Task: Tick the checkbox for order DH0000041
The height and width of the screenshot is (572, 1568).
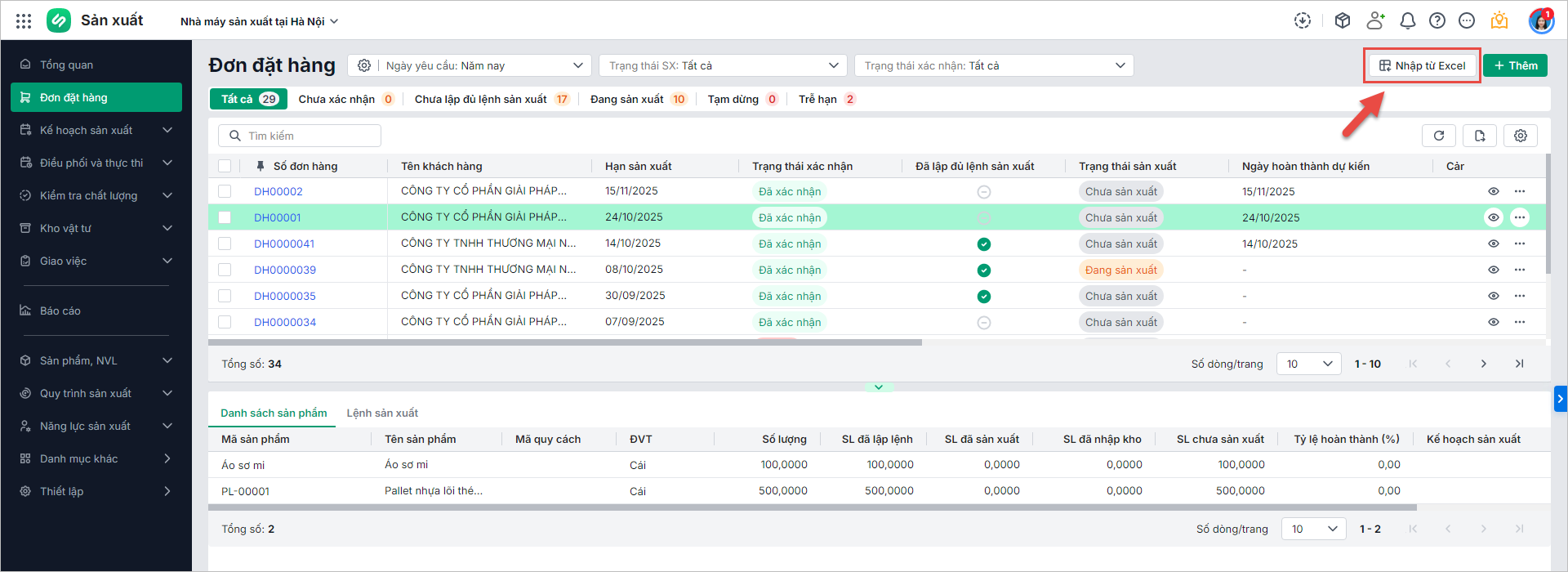Action: 225,244
